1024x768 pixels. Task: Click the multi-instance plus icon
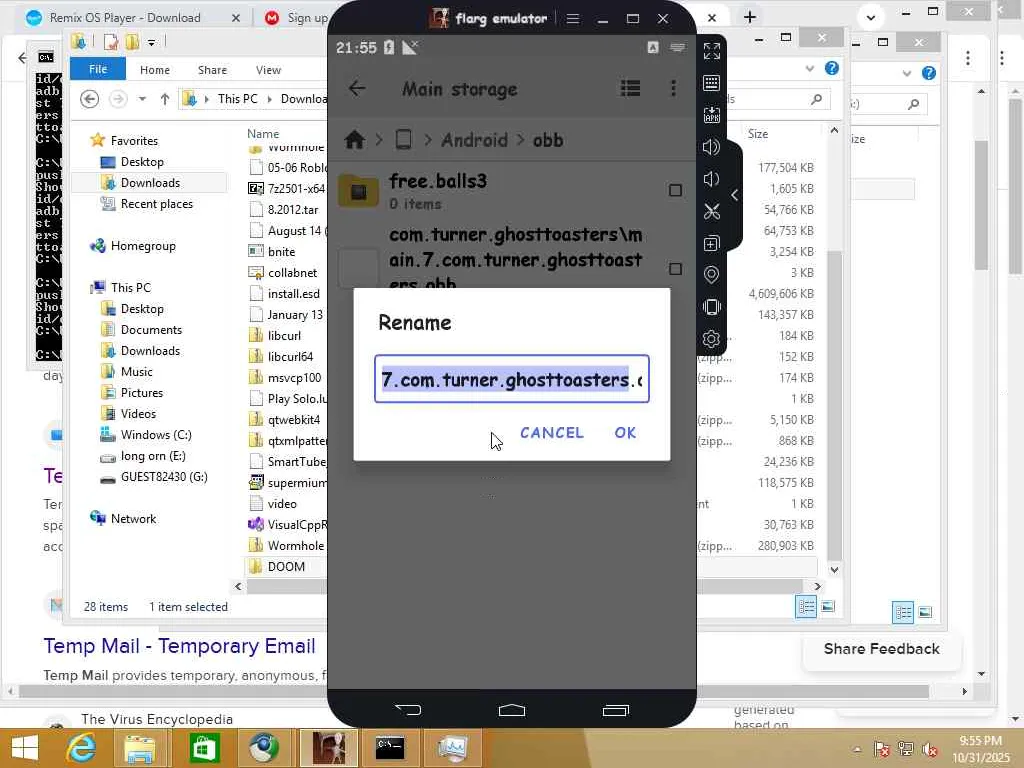point(712,243)
